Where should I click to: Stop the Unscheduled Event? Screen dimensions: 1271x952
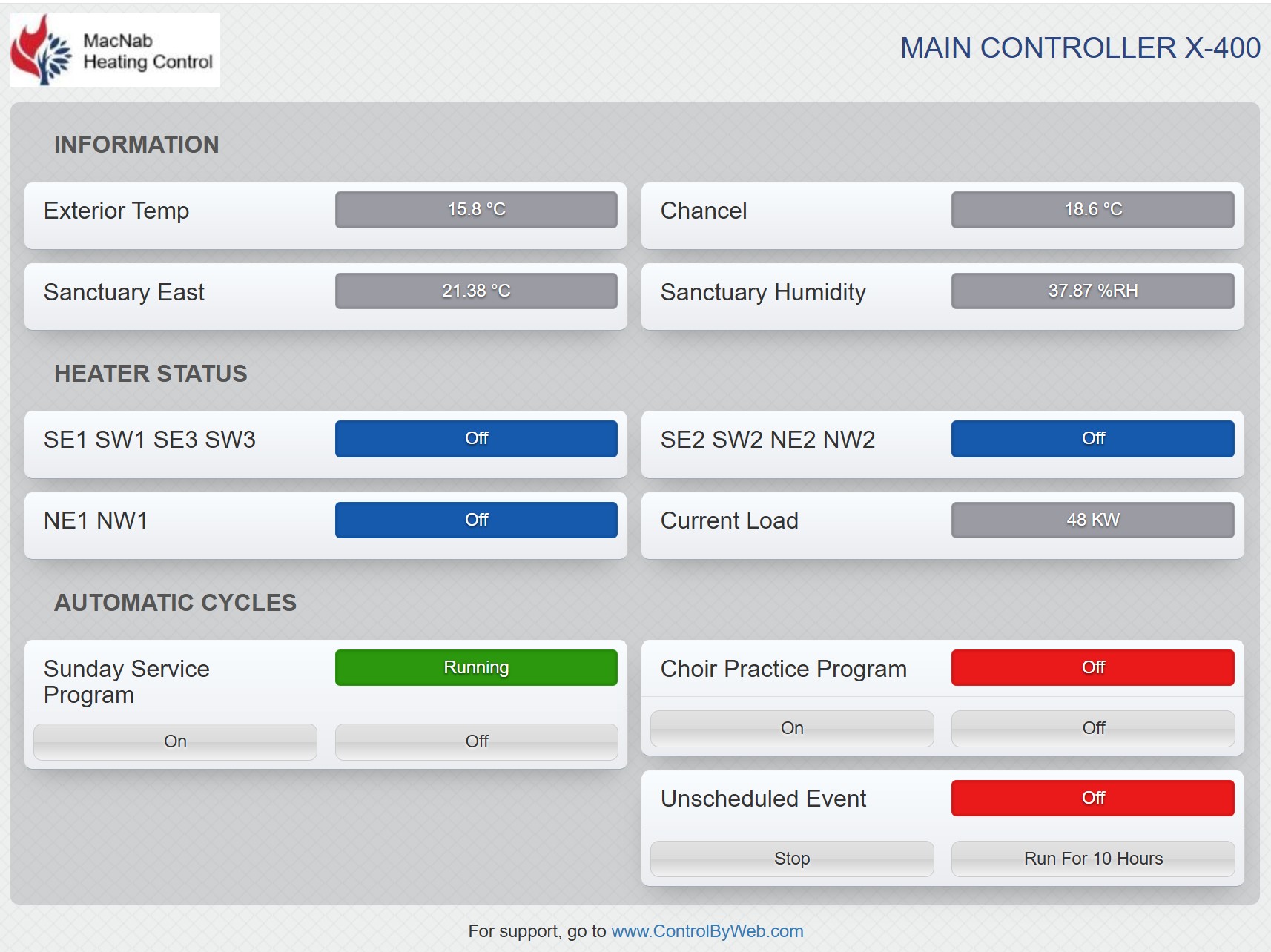point(791,859)
